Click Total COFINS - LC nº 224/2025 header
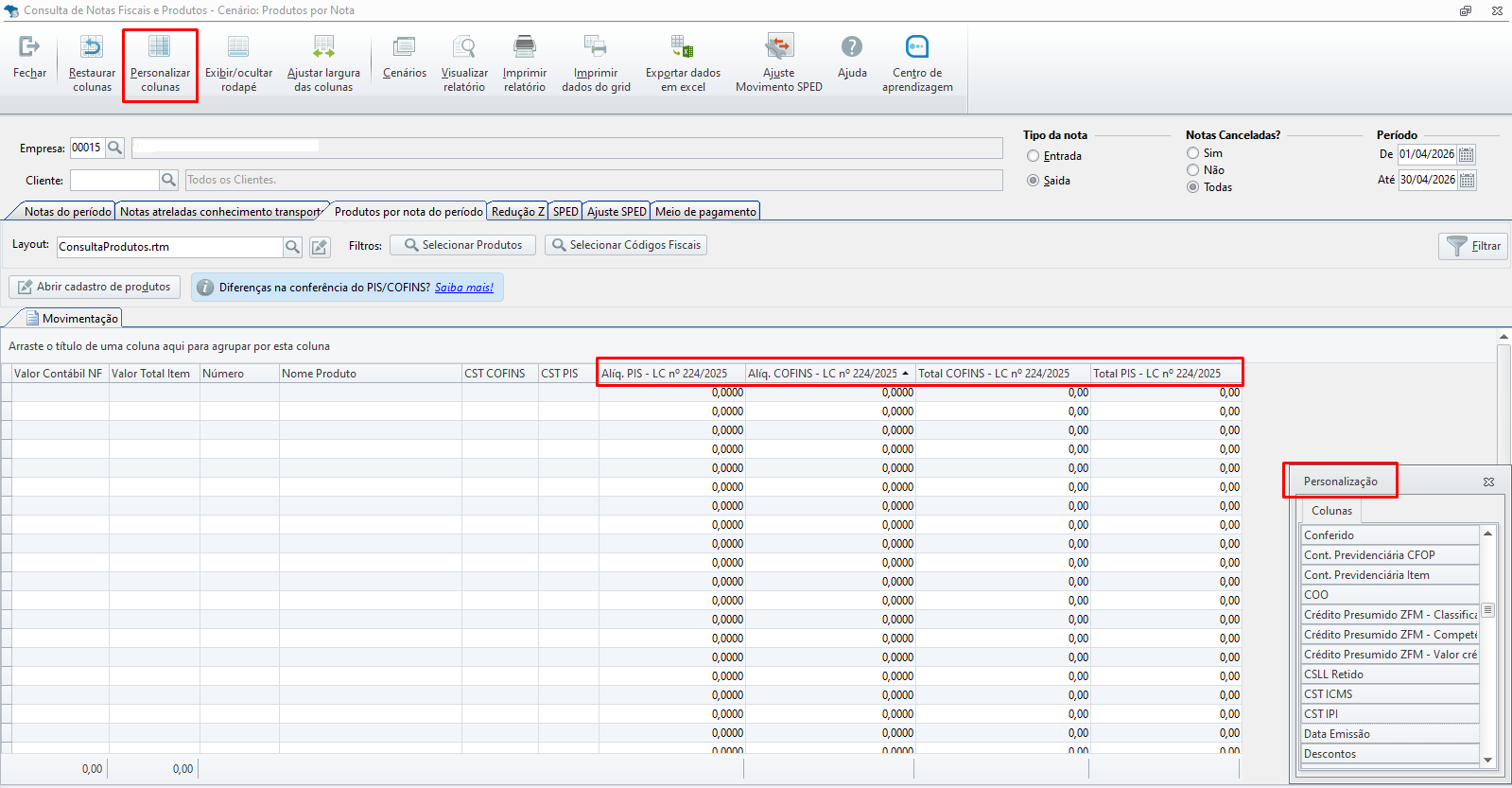Image resolution: width=1512 pixels, height=788 pixels. click(x=1003, y=374)
